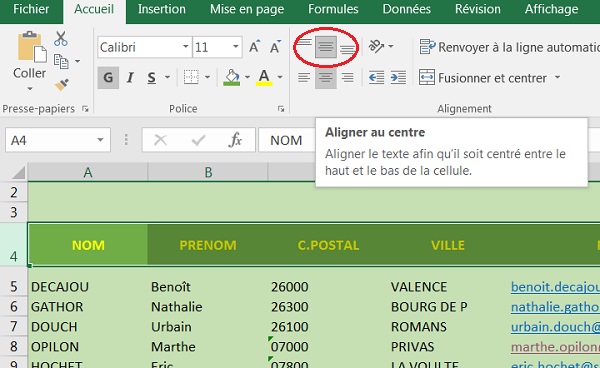Increase indent of cell content
The height and width of the screenshot is (368, 600).
(x=398, y=78)
